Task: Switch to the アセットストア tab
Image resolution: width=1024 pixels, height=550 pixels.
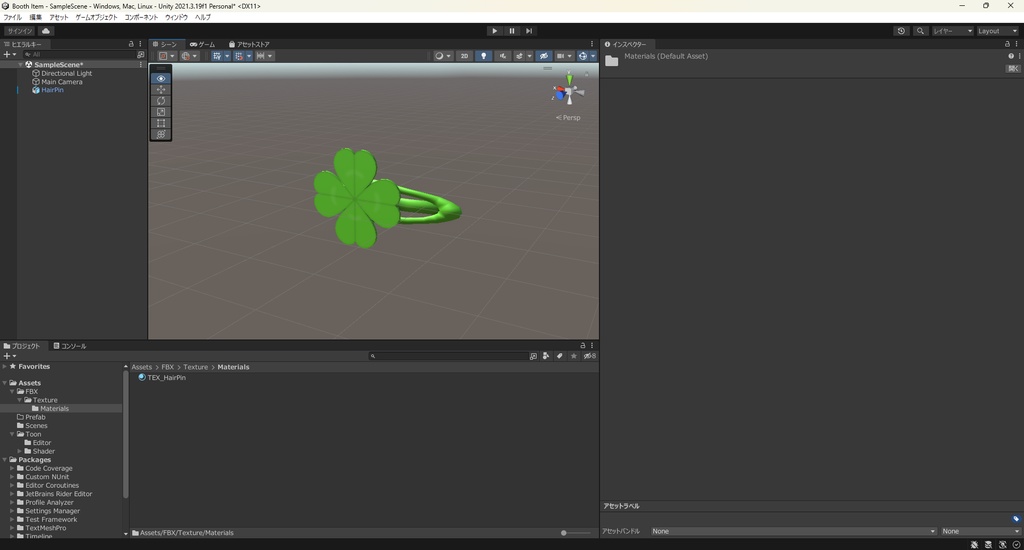Action: pyautogui.click(x=249, y=44)
